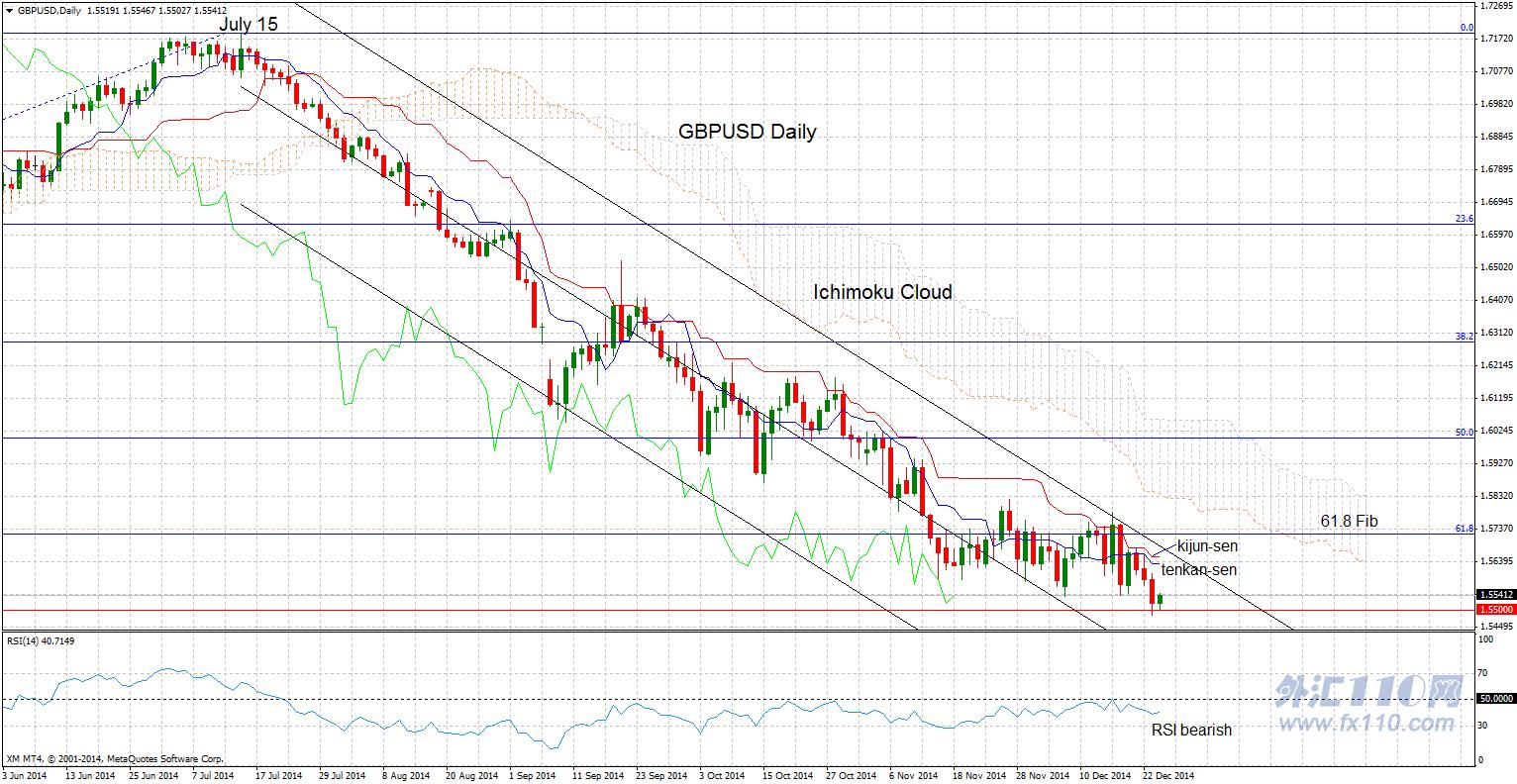Select the 'July 15' text label
Image resolution: width=1517 pixels, height=784 pixels.
click(x=248, y=24)
